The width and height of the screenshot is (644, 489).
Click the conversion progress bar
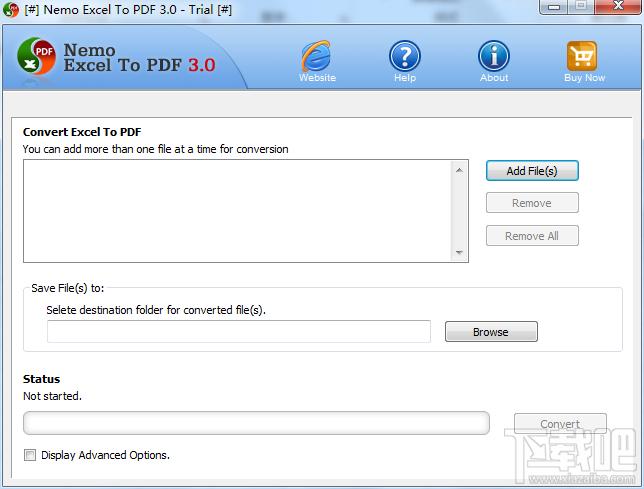pyautogui.click(x=256, y=423)
